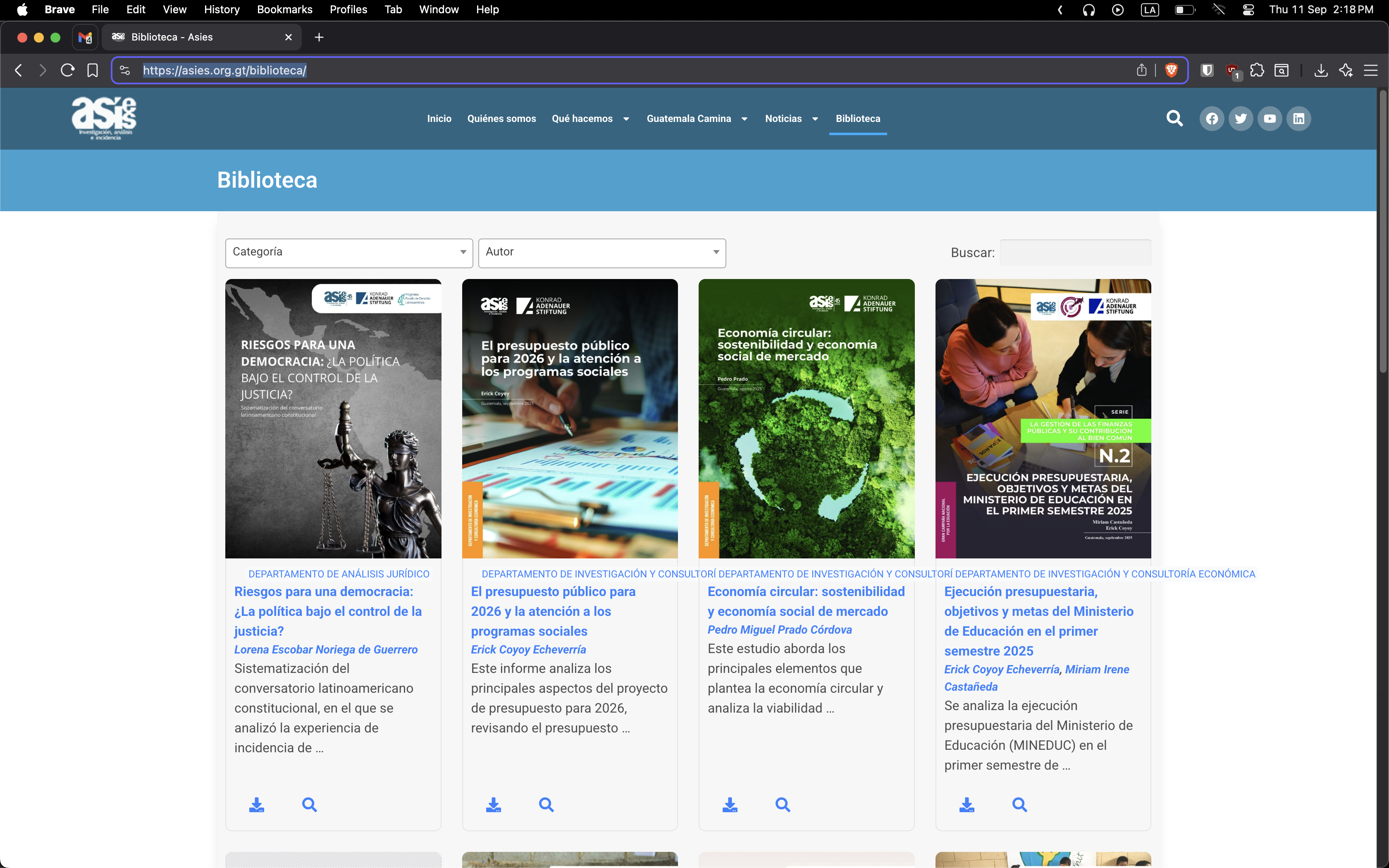
Task: Open the Autor dropdown filter
Action: click(x=601, y=253)
